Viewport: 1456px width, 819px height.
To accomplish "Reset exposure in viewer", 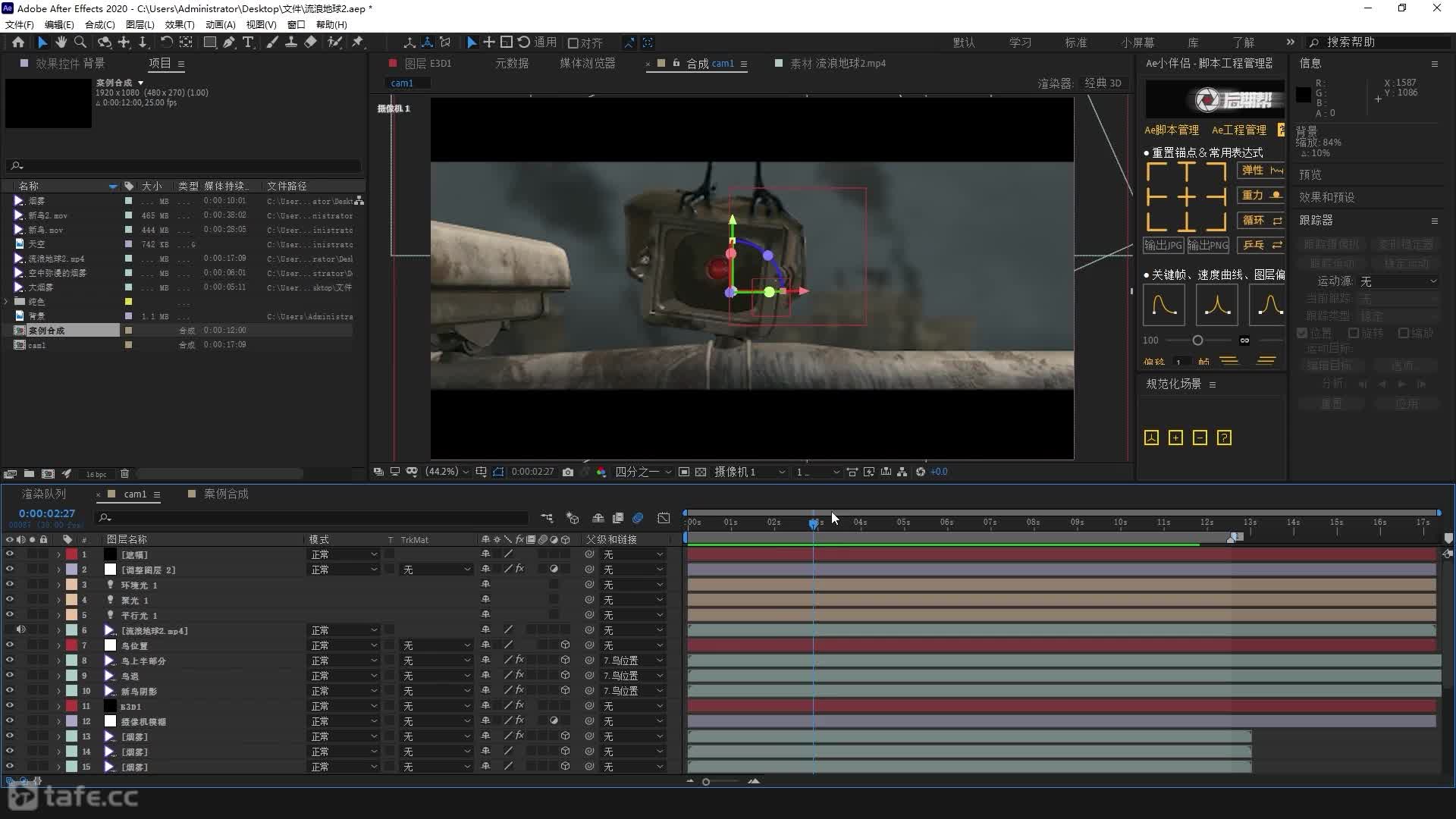I will (x=921, y=472).
